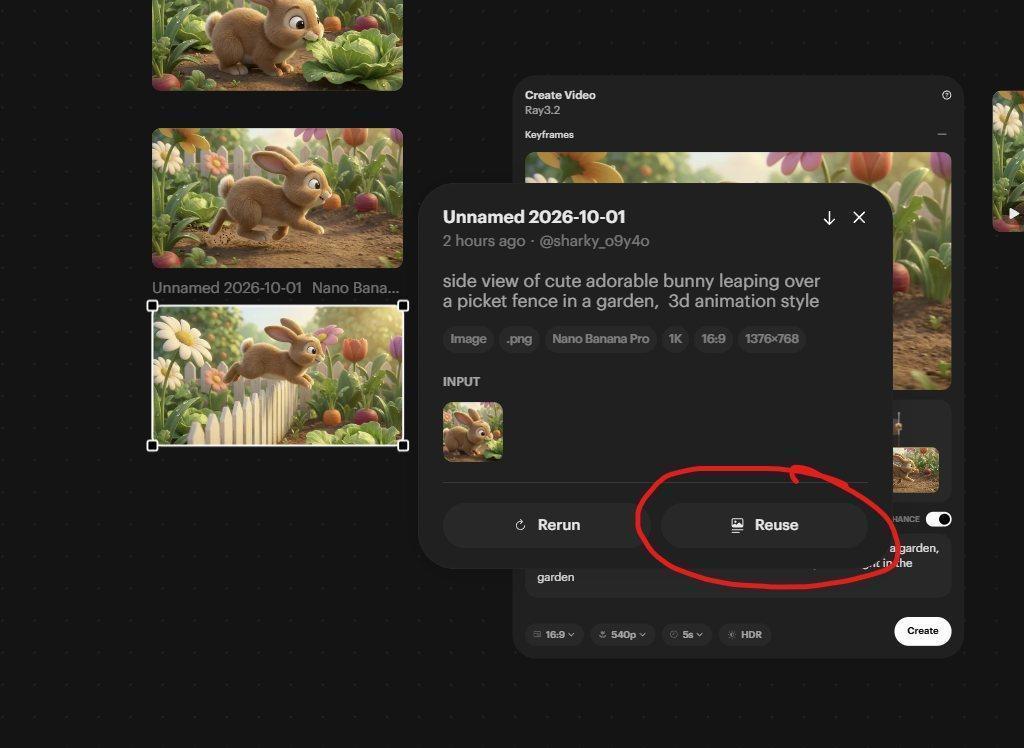Toggle the HDR option
Image resolution: width=1024 pixels, height=748 pixels.
pyautogui.click(x=744, y=634)
